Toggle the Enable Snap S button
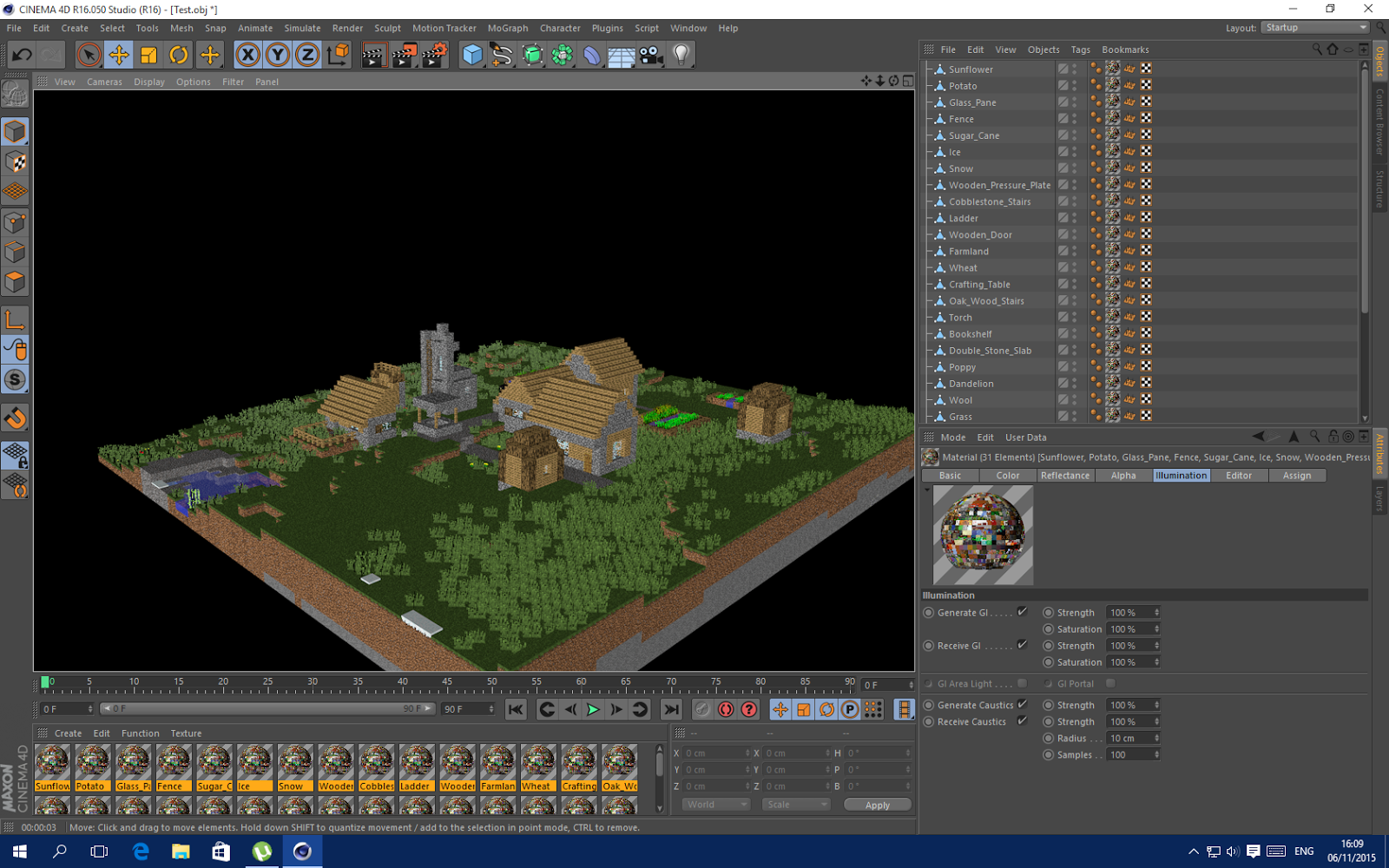The image size is (1389, 868). click(15, 380)
